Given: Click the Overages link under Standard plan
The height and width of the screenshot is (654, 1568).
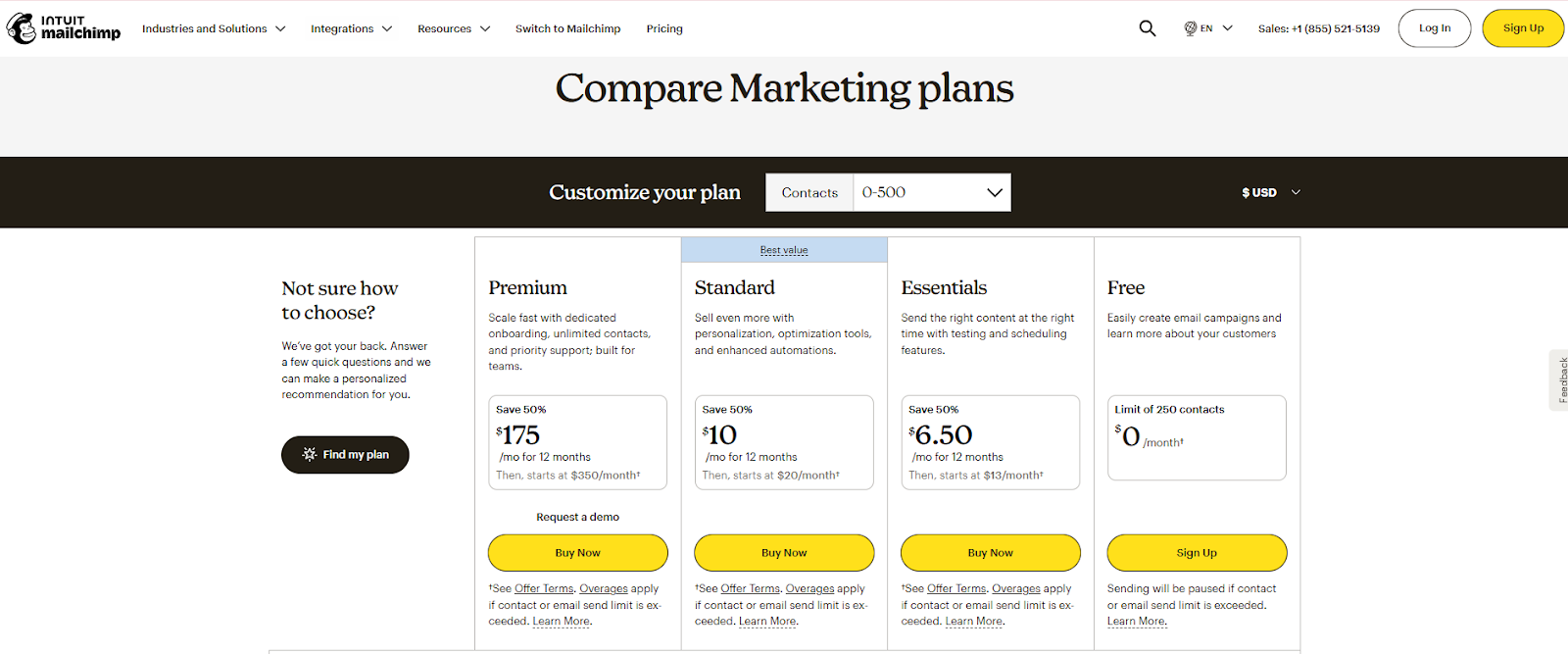Looking at the screenshot, I should pyautogui.click(x=809, y=588).
